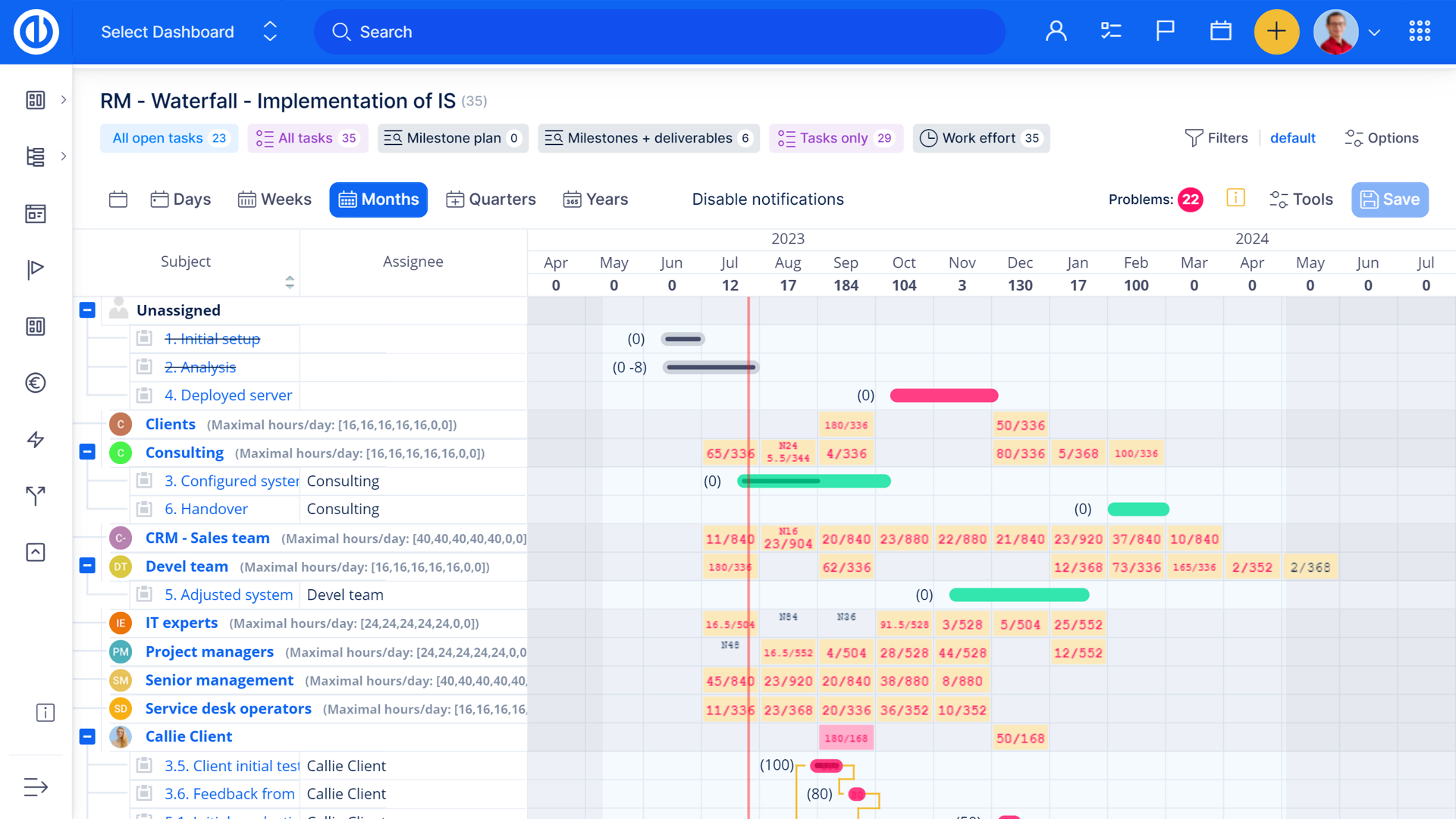This screenshot has width=1456, height=819.
Task: Open the yellow plus quick-add button
Action: pyautogui.click(x=1276, y=32)
